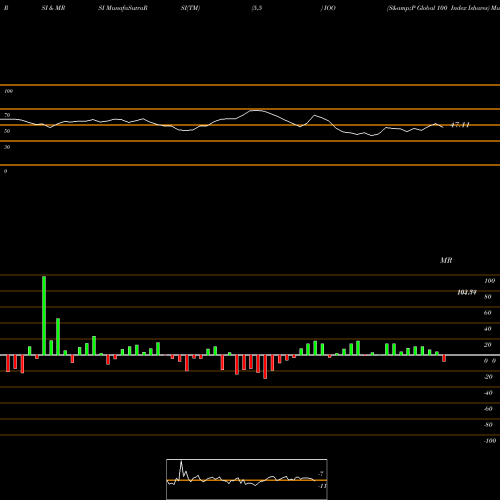Open the mini overview chart thumbnail

pyautogui.click(x=247, y=479)
